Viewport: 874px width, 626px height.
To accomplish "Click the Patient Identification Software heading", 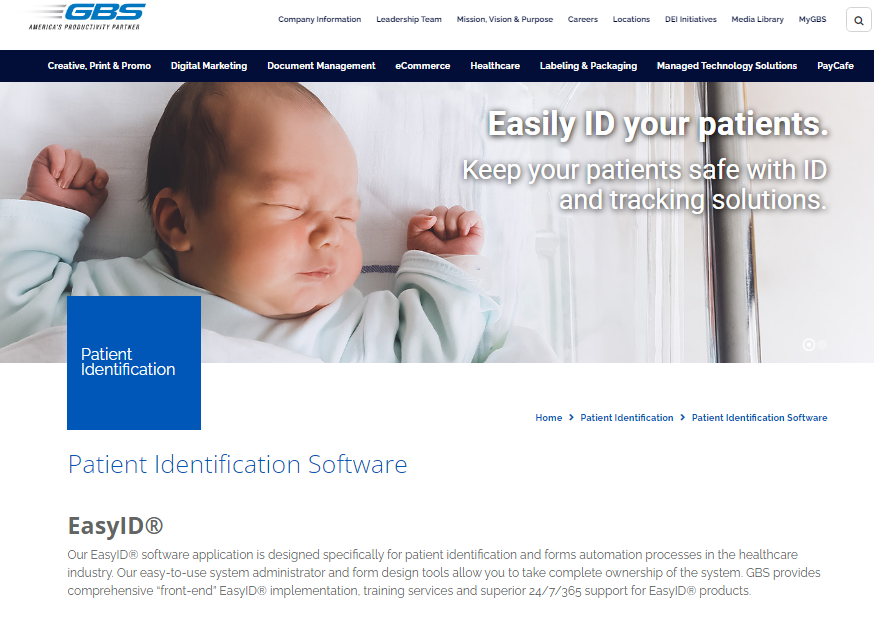I will coord(237,465).
